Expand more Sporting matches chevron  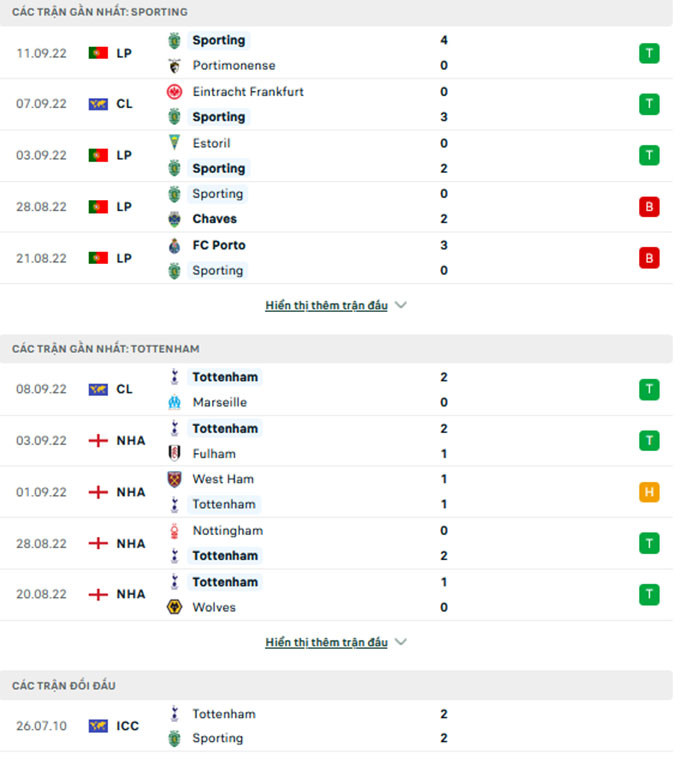pos(401,306)
